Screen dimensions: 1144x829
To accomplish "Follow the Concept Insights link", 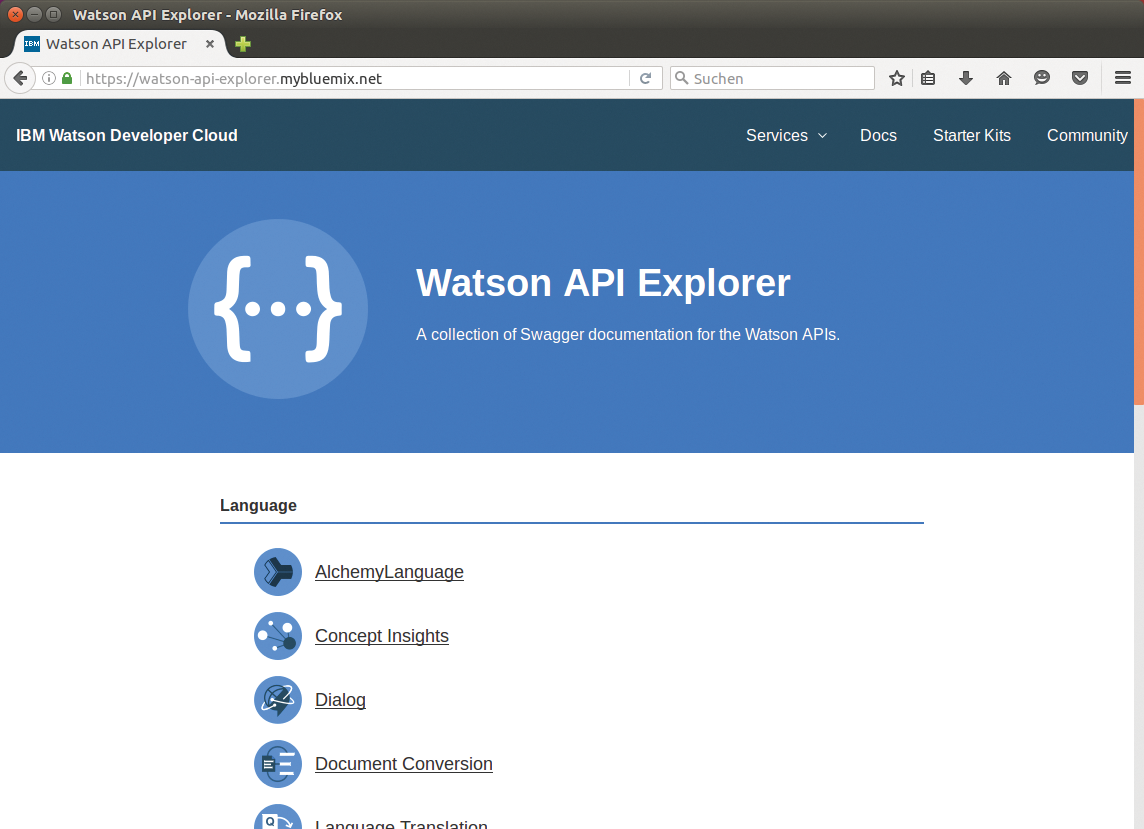I will pyautogui.click(x=381, y=635).
